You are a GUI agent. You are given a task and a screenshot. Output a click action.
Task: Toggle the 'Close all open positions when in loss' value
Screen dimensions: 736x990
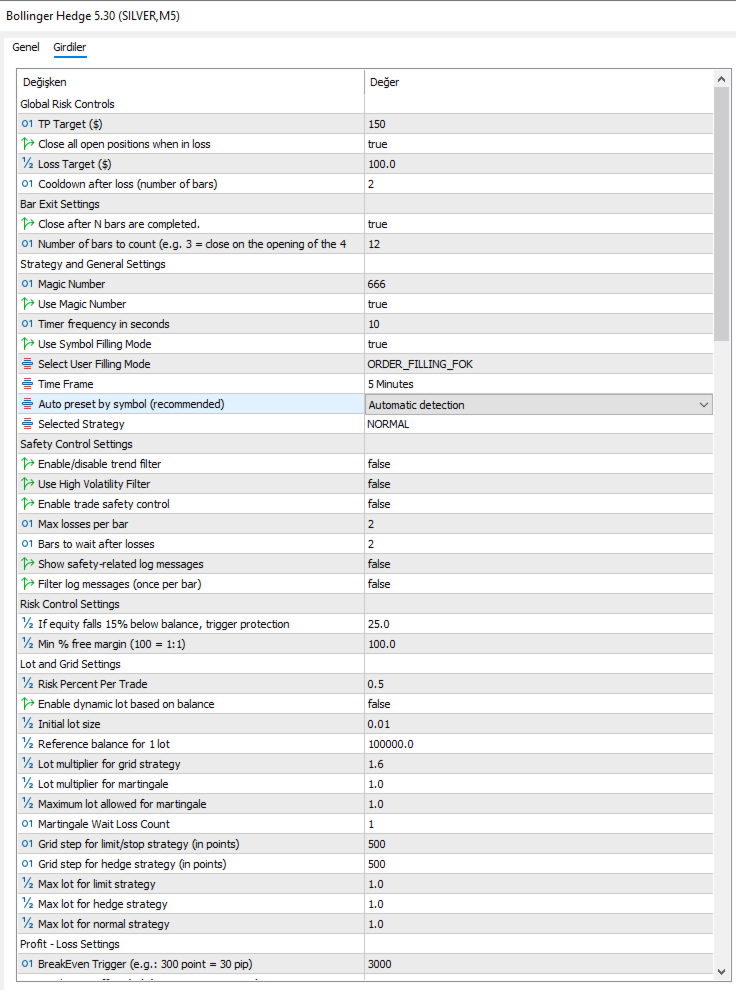click(x=538, y=144)
